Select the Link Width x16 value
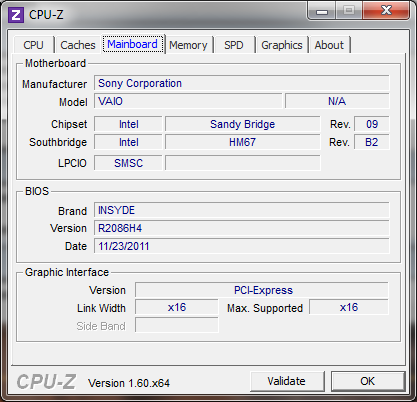 (x=177, y=307)
